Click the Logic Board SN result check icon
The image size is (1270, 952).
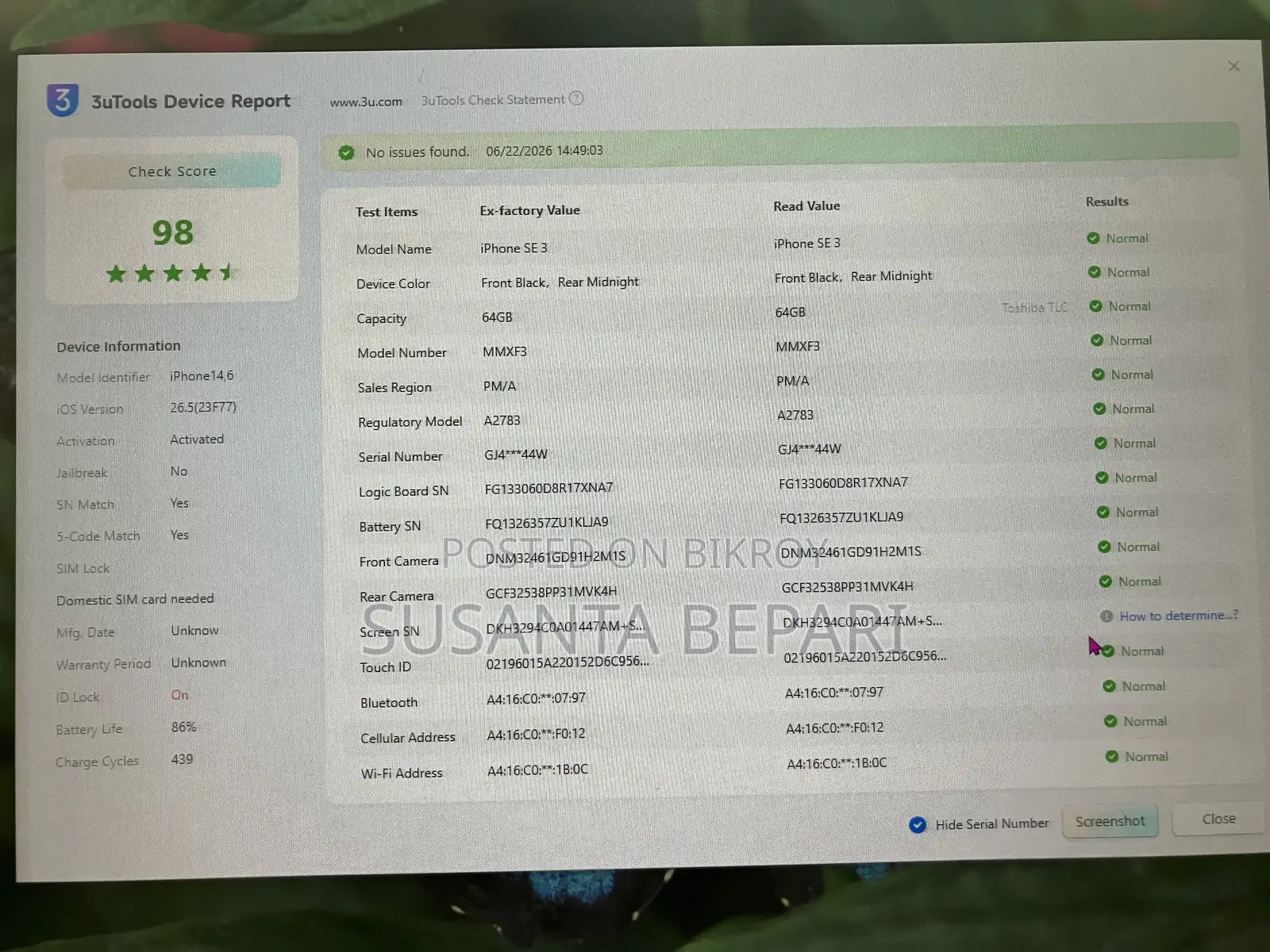pos(1102,478)
